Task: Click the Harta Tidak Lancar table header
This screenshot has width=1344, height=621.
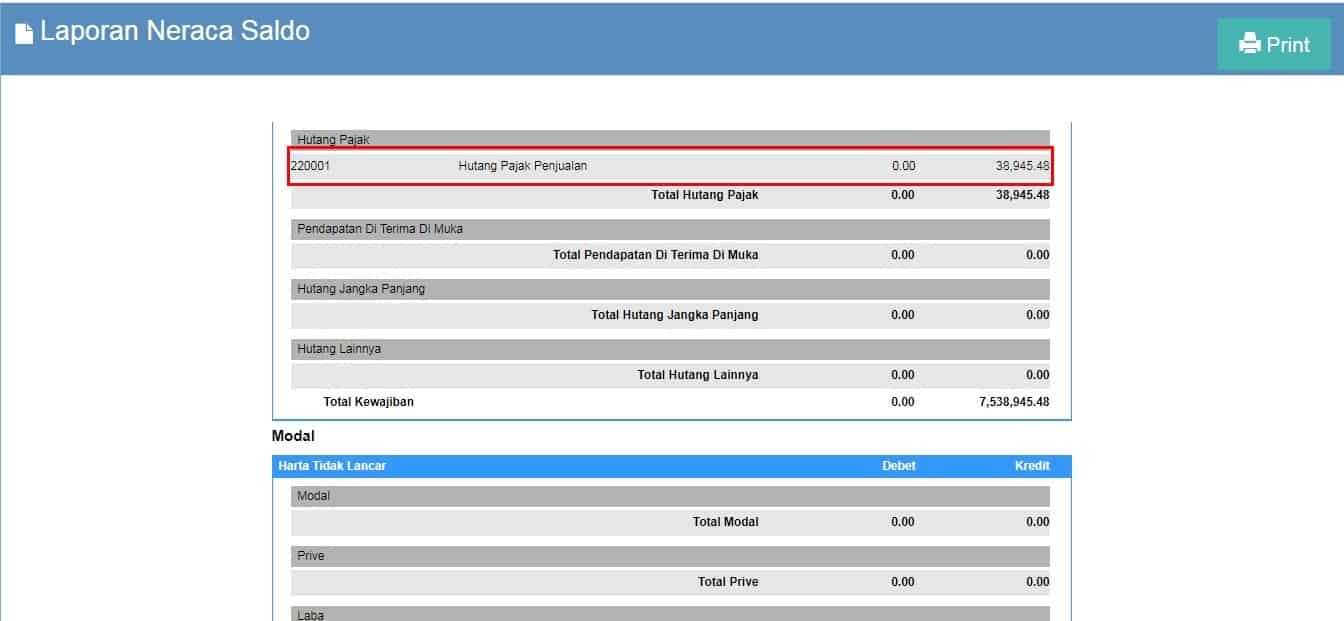Action: pyautogui.click(x=332, y=466)
